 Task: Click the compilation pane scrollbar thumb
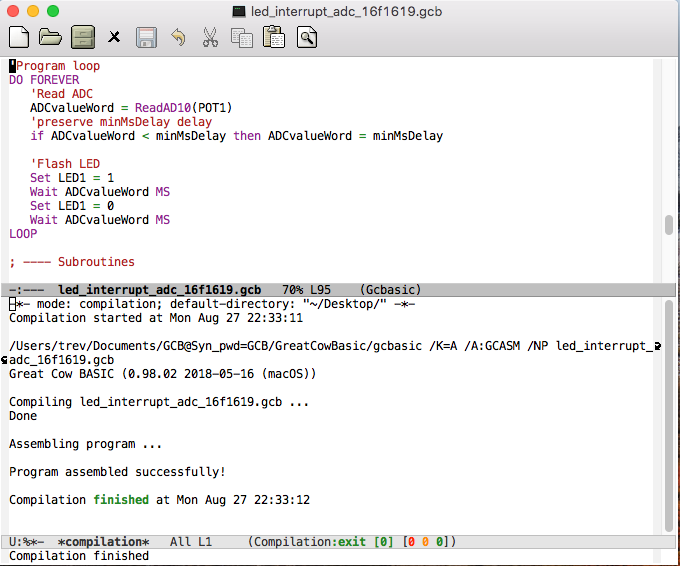click(669, 416)
